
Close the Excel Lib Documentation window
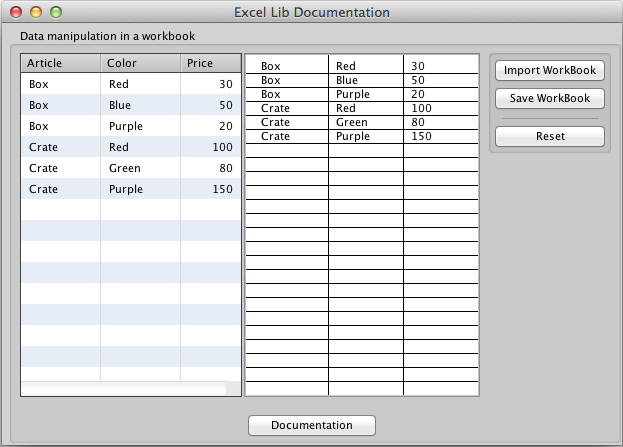click(x=16, y=13)
